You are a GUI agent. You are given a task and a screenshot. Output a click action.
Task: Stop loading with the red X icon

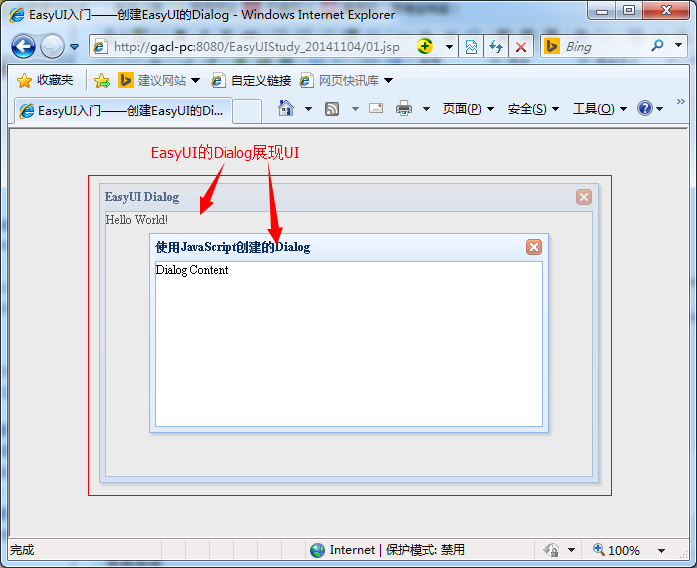[521, 47]
